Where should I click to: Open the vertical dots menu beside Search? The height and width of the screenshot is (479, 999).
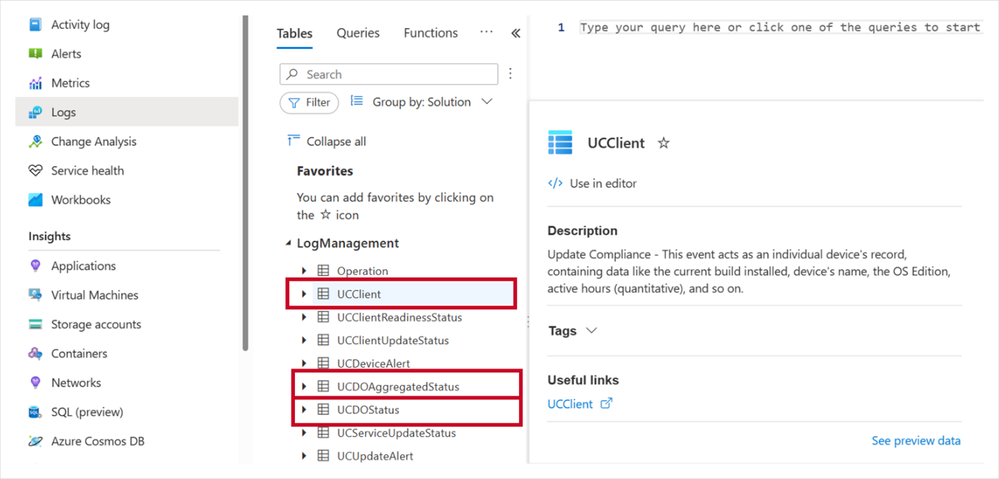tap(510, 74)
